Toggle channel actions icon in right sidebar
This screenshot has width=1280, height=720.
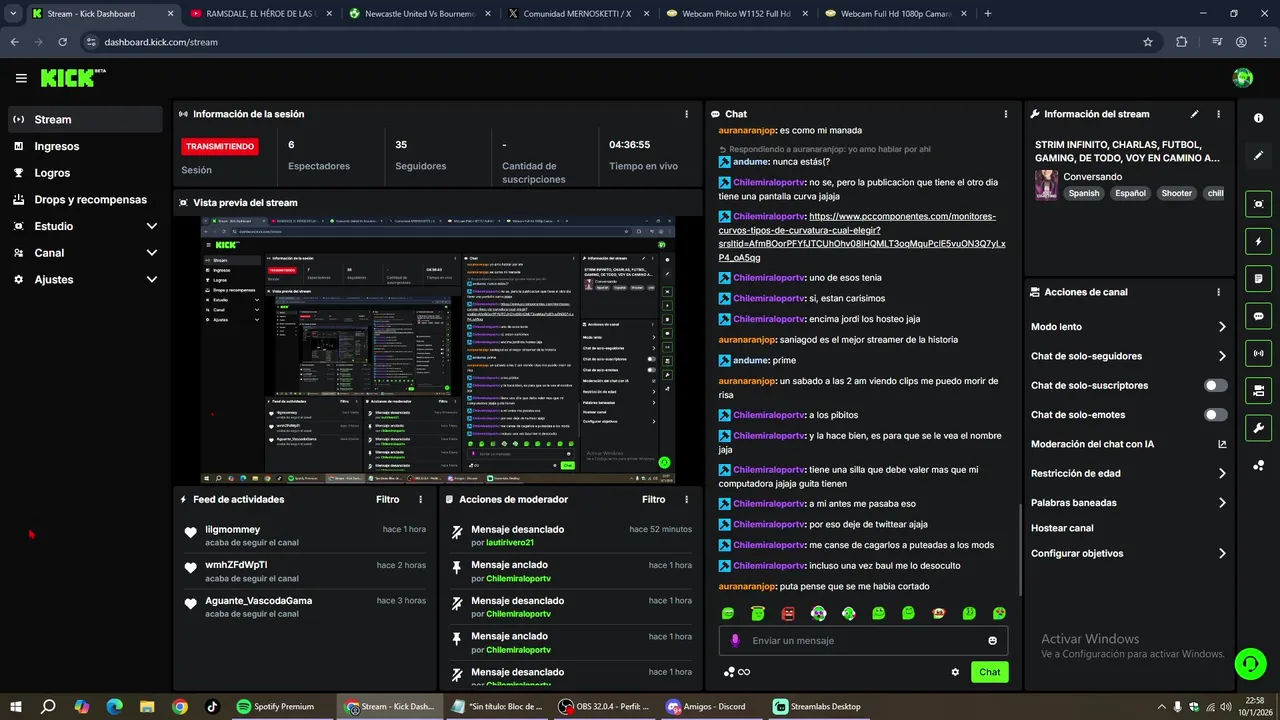[1258, 390]
